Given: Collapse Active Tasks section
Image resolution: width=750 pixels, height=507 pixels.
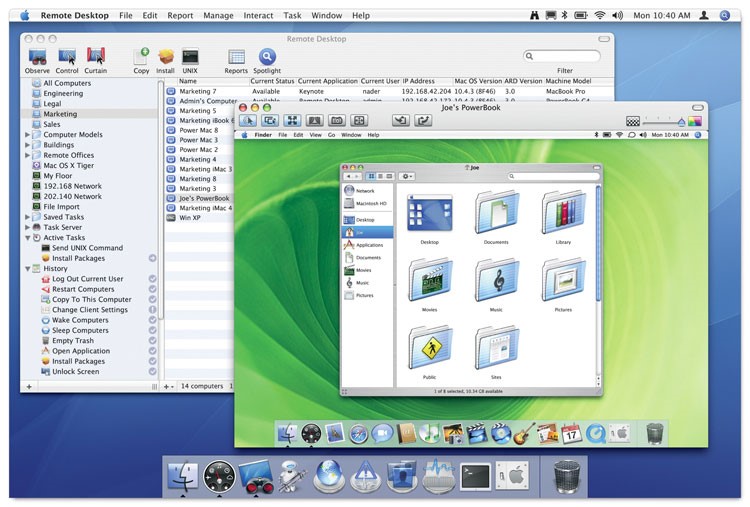Looking at the screenshot, I should click(27, 238).
